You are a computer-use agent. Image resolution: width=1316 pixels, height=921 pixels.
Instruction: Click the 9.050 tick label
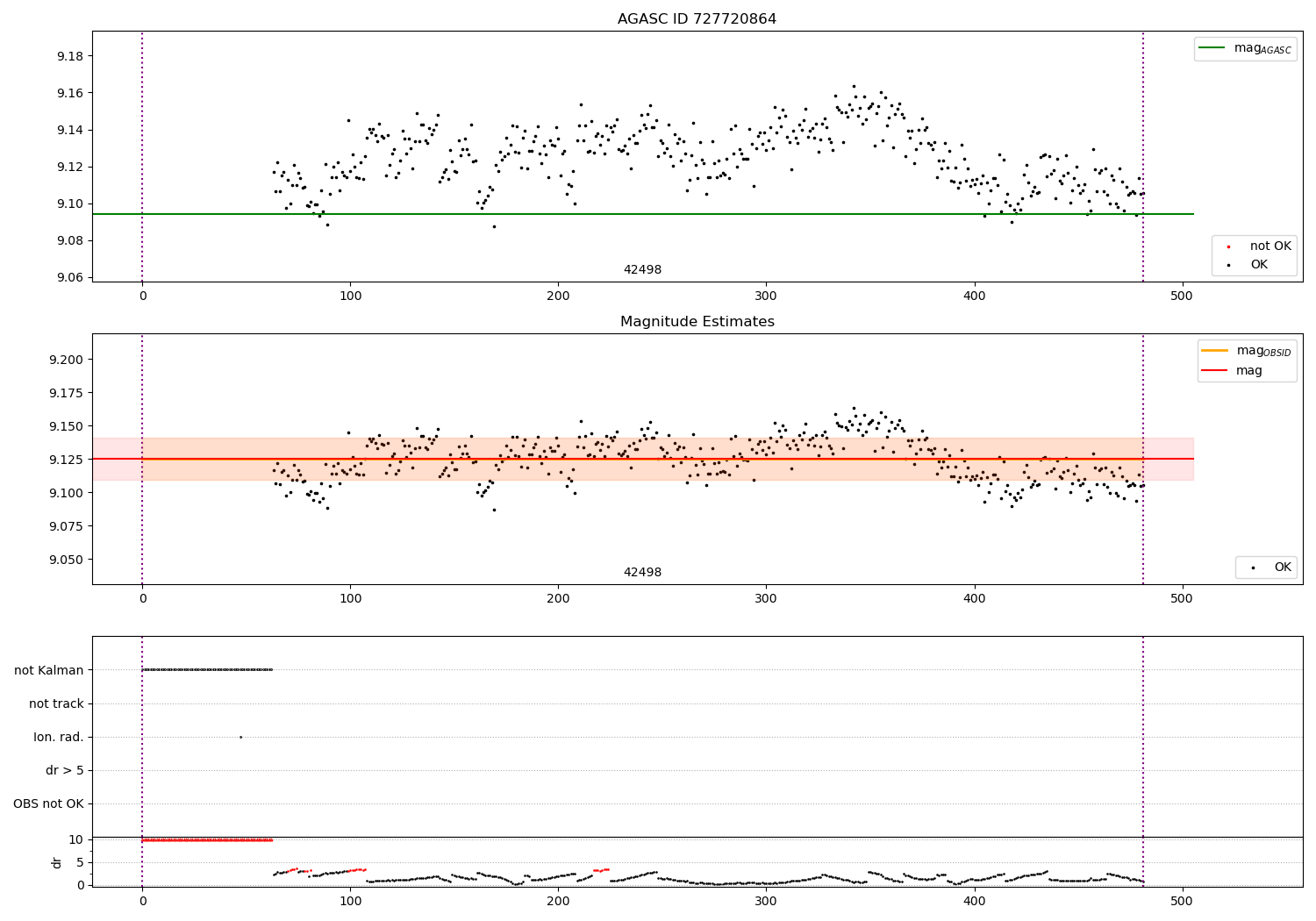65,560
